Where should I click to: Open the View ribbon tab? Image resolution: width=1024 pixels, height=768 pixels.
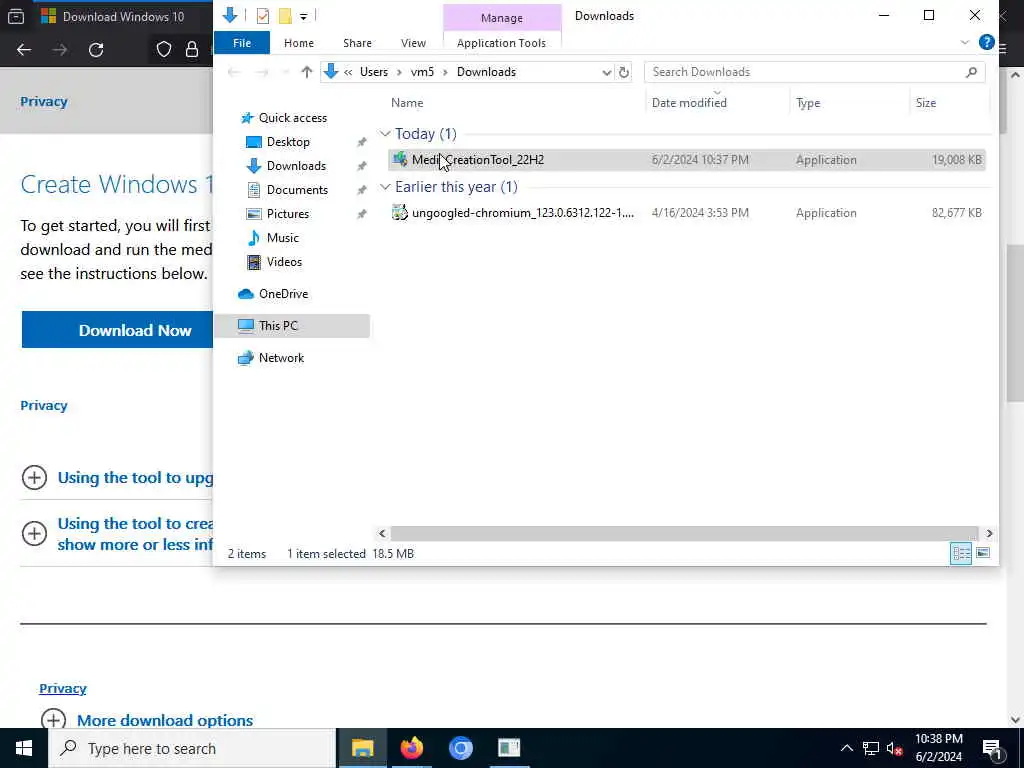point(413,43)
